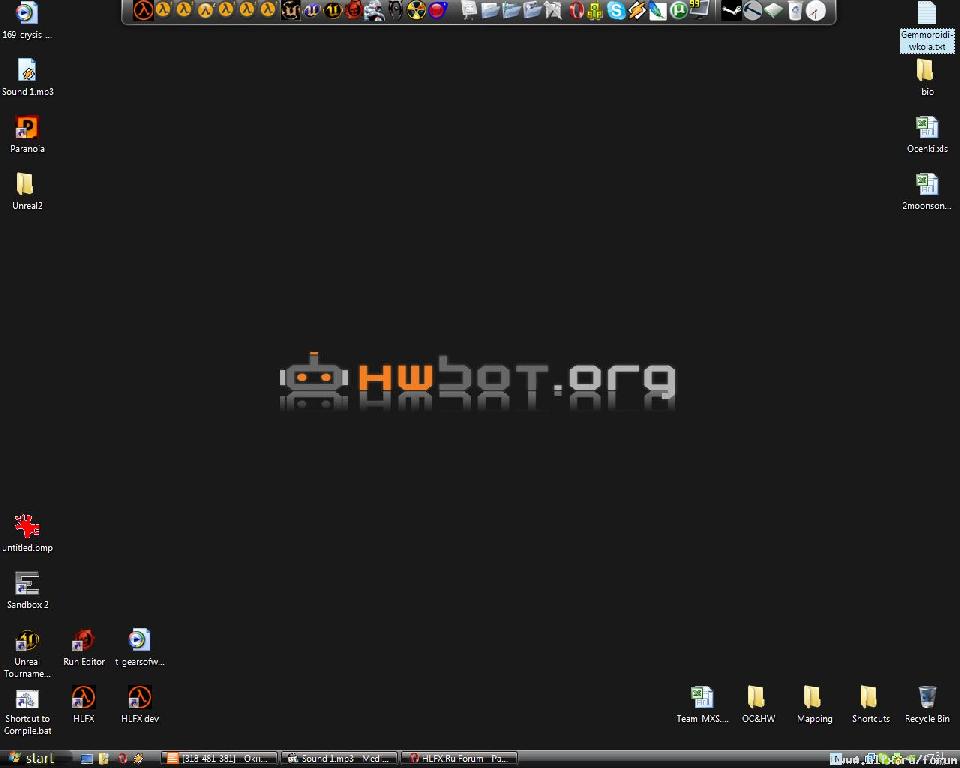Select the t_gearsofw video file on desktop
960x768 pixels.
click(x=140, y=648)
